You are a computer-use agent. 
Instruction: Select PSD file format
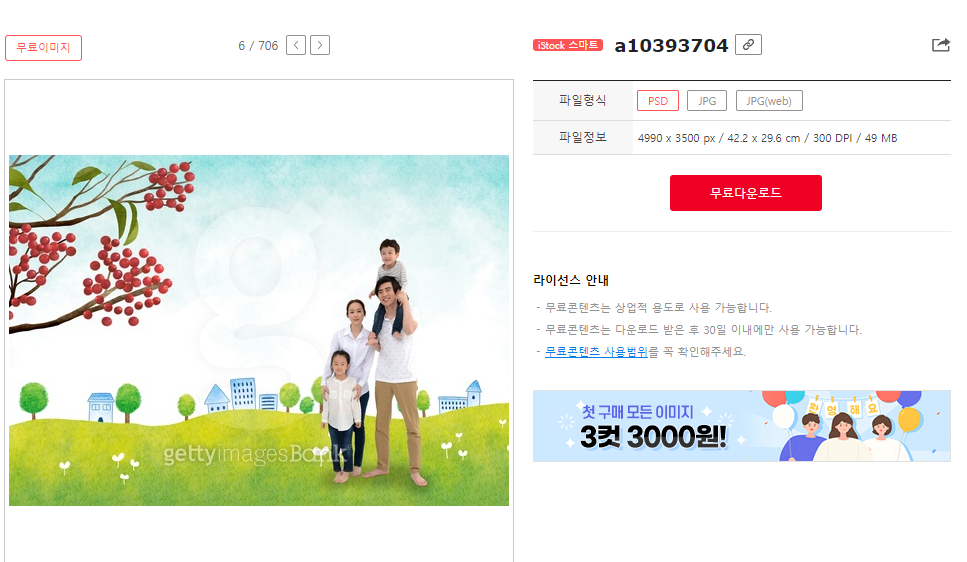pyautogui.click(x=657, y=101)
